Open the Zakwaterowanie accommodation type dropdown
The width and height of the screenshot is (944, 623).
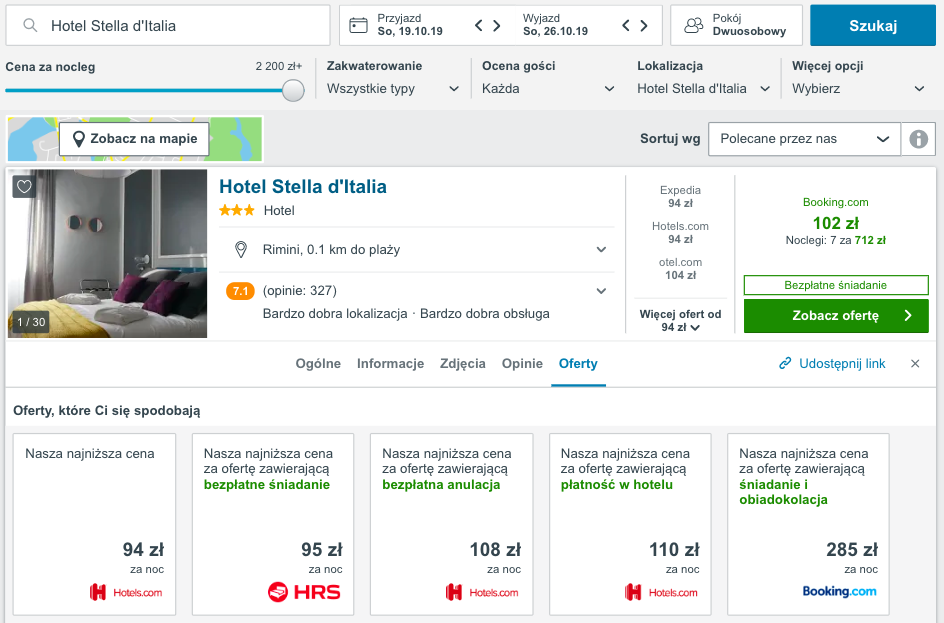(x=393, y=88)
